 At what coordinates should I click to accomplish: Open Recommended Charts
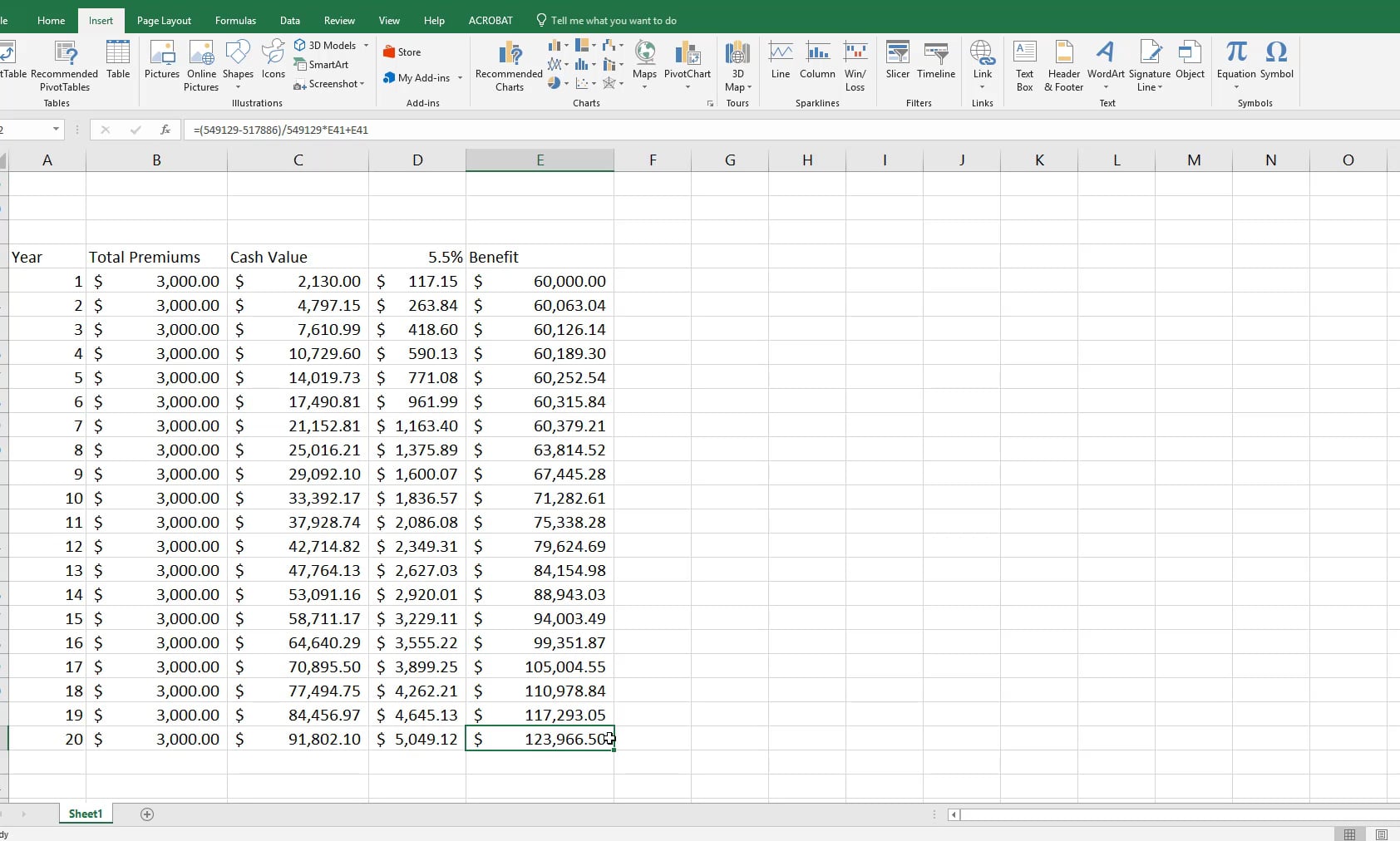(509, 66)
